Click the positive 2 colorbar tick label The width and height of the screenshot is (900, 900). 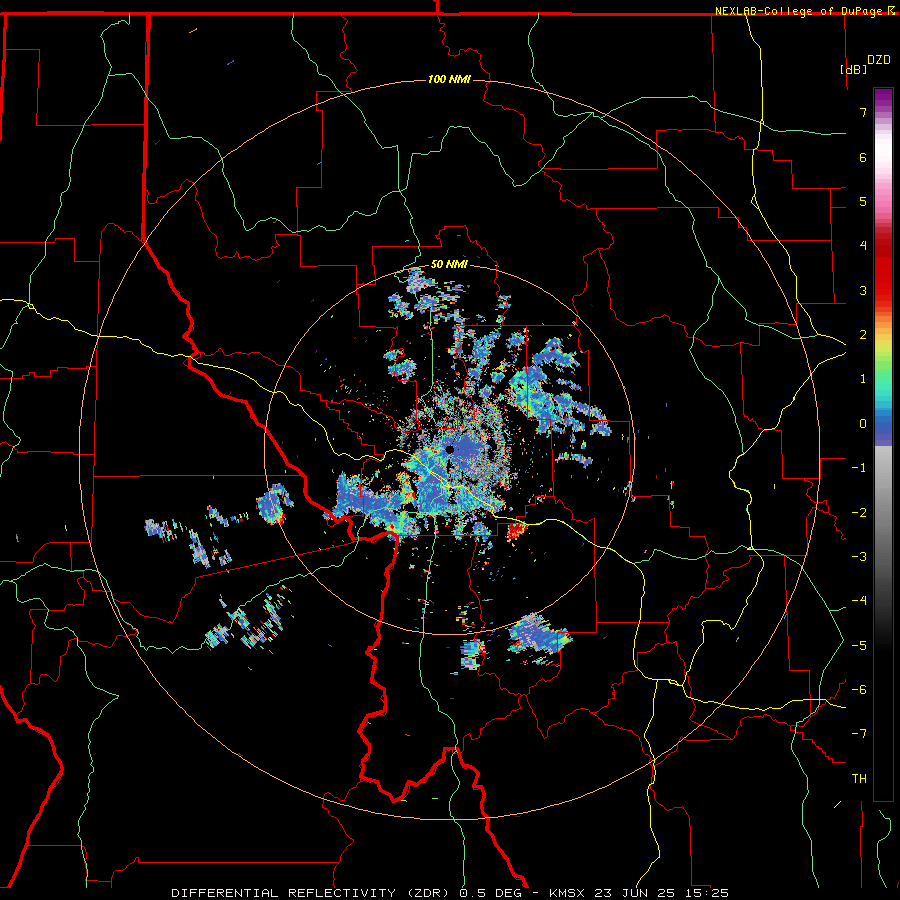pos(863,335)
